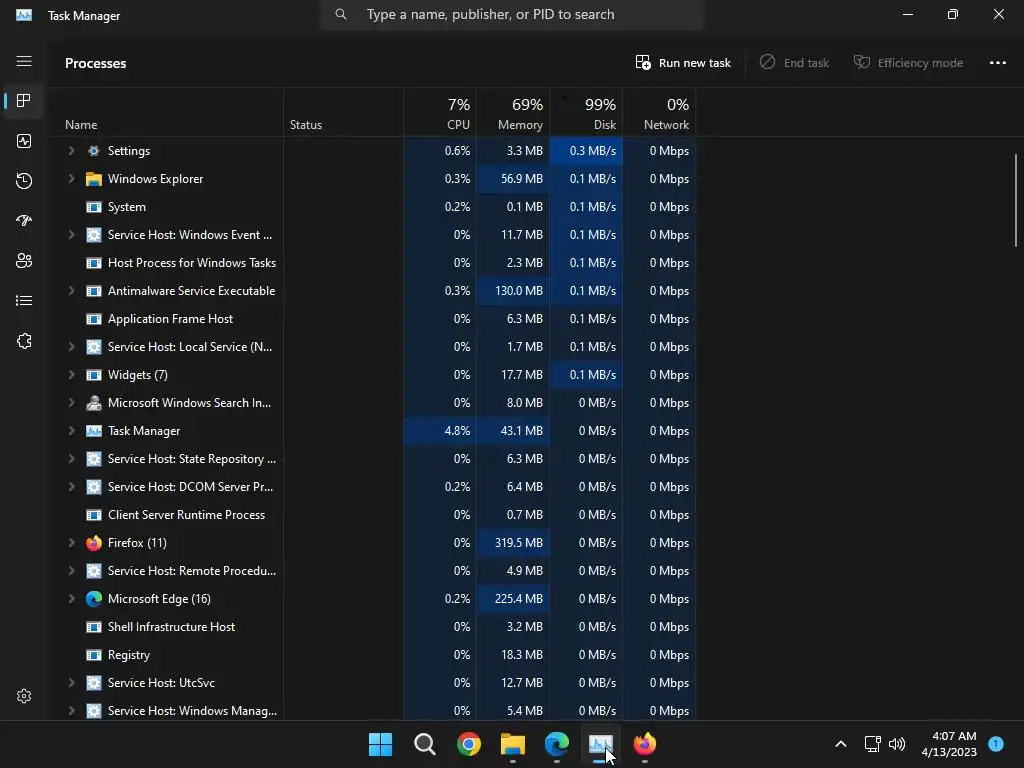Expand the Windows Explorer process group

click(x=71, y=179)
